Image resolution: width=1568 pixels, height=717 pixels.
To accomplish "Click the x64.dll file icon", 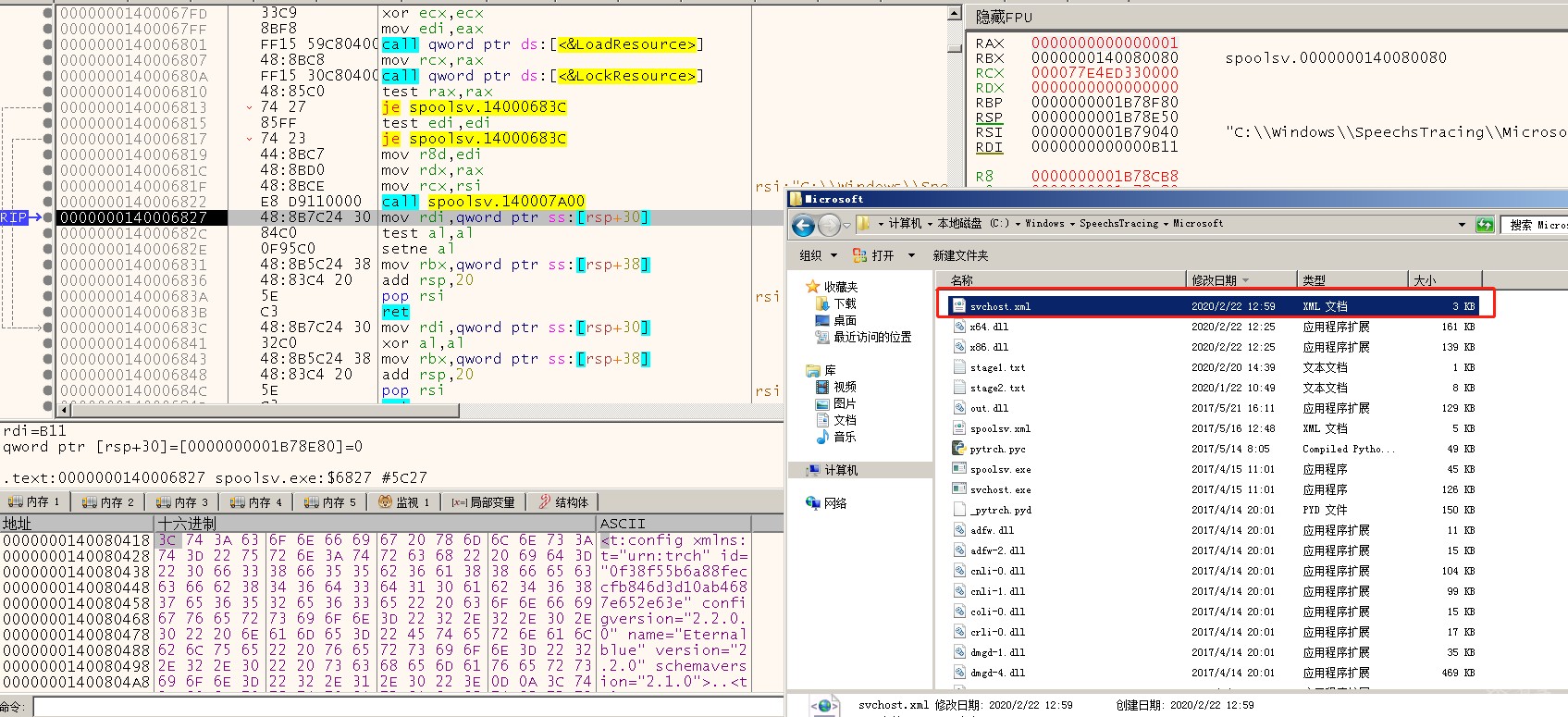I will [x=959, y=327].
